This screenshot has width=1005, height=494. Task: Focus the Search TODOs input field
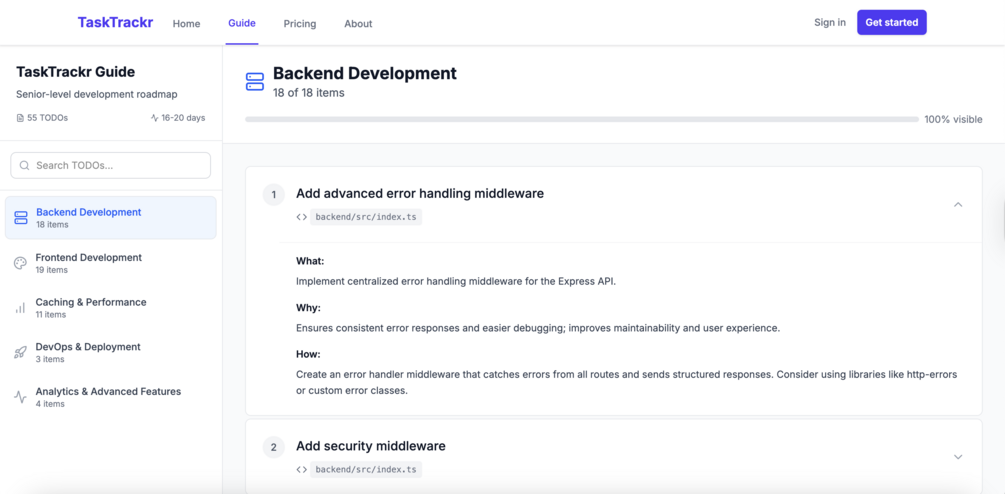pos(111,165)
